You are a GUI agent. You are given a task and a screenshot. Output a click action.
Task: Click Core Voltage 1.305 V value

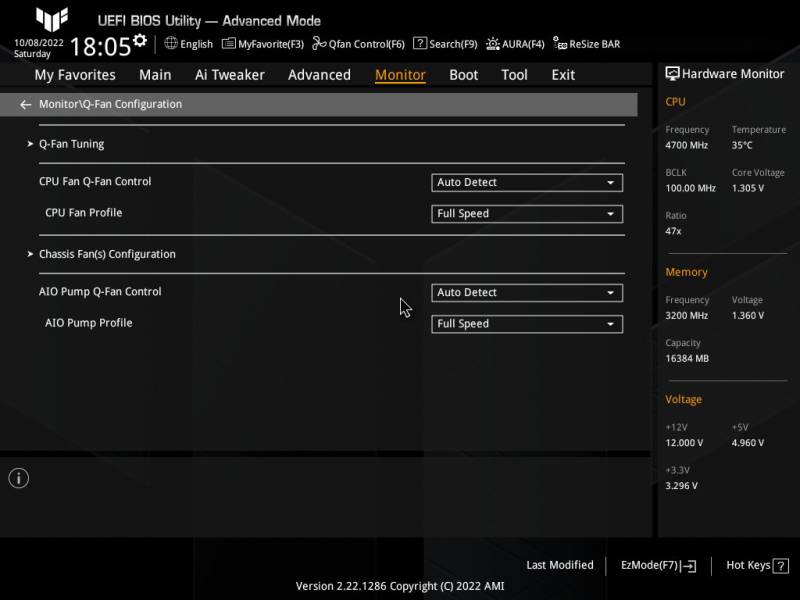[x=748, y=188]
